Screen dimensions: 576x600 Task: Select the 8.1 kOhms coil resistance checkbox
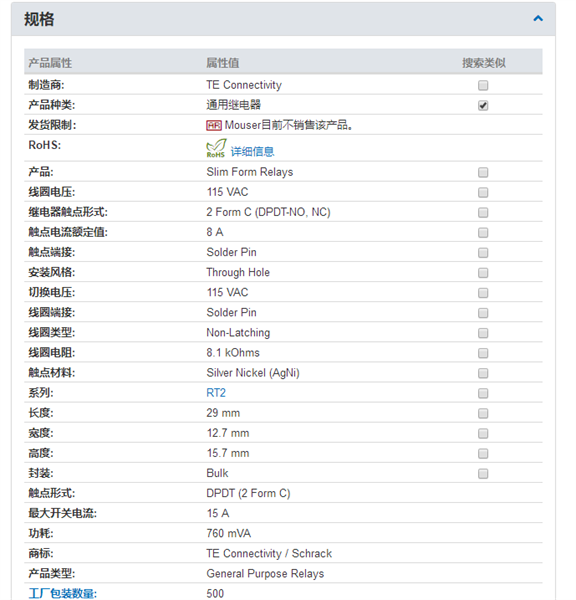[x=483, y=353]
